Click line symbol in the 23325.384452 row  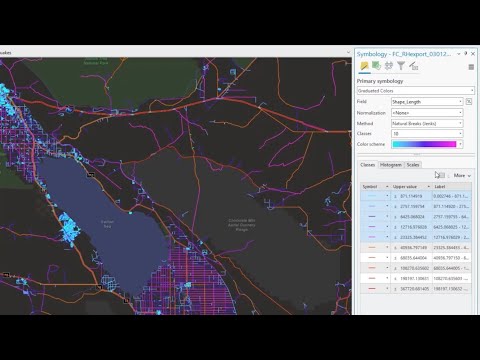point(372,237)
